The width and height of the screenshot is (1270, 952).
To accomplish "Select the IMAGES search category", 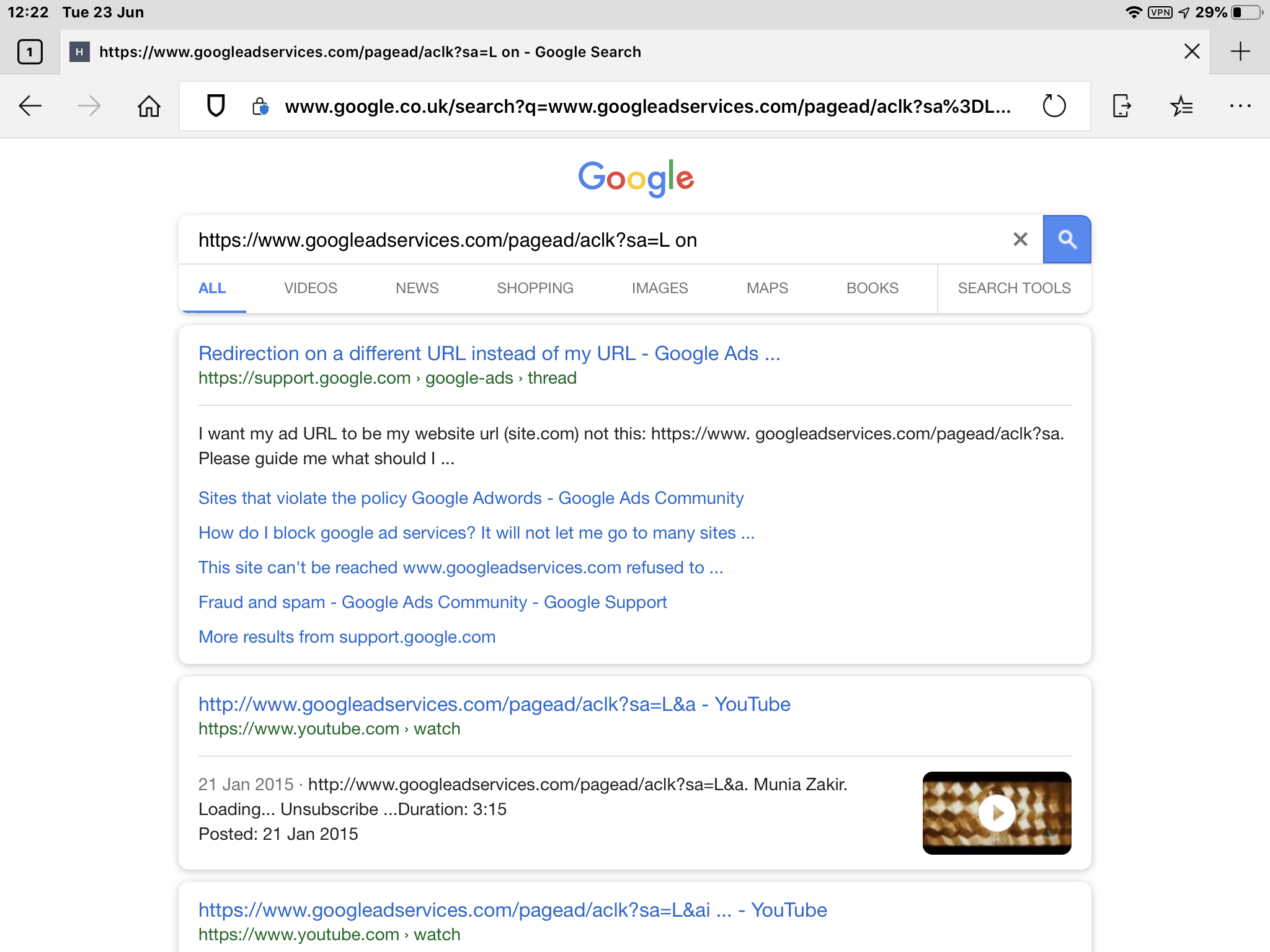I will pyautogui.click(x=660, y=289).
